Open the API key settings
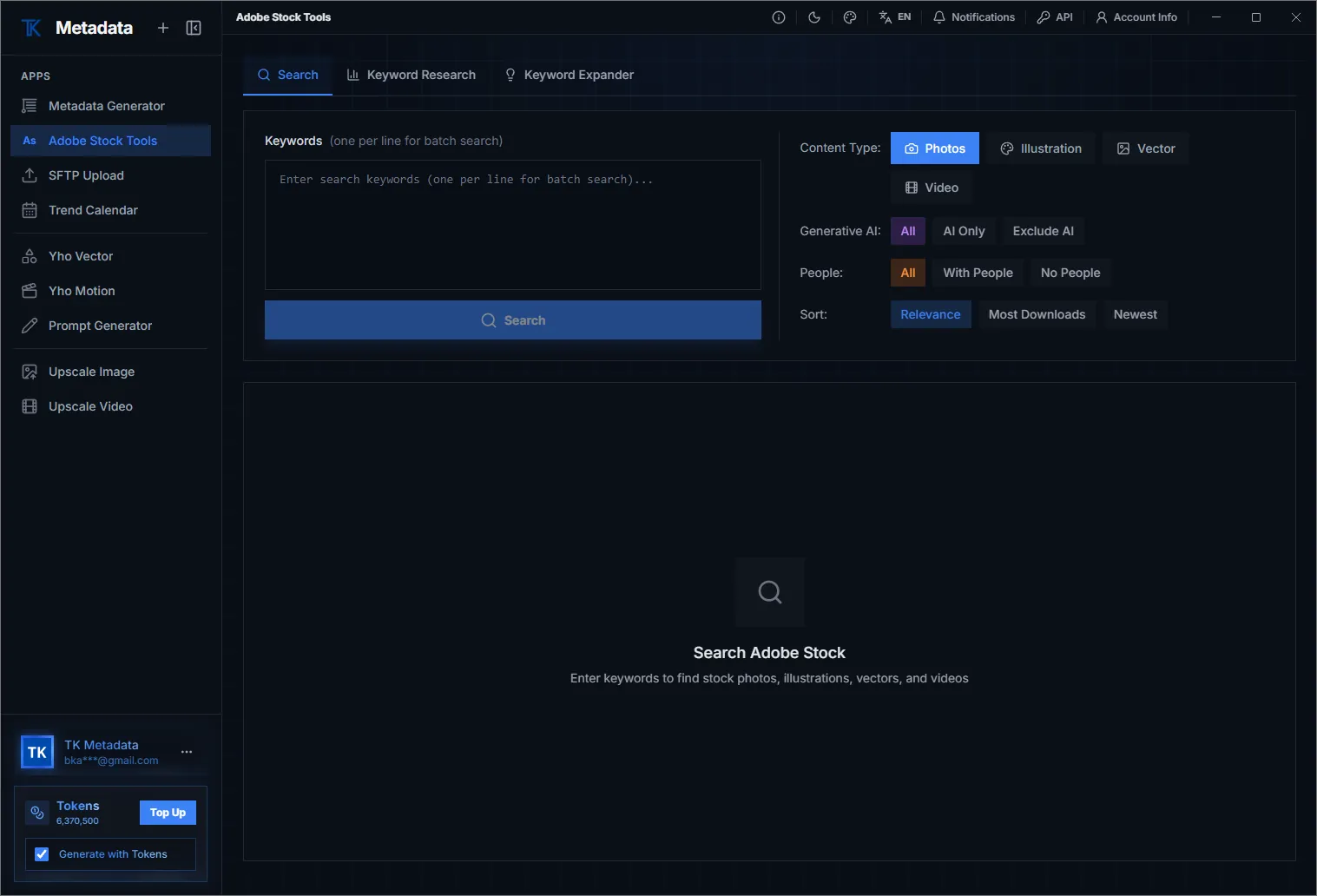The width and height of the screenshot is (1317, 896). [1055, 17]
